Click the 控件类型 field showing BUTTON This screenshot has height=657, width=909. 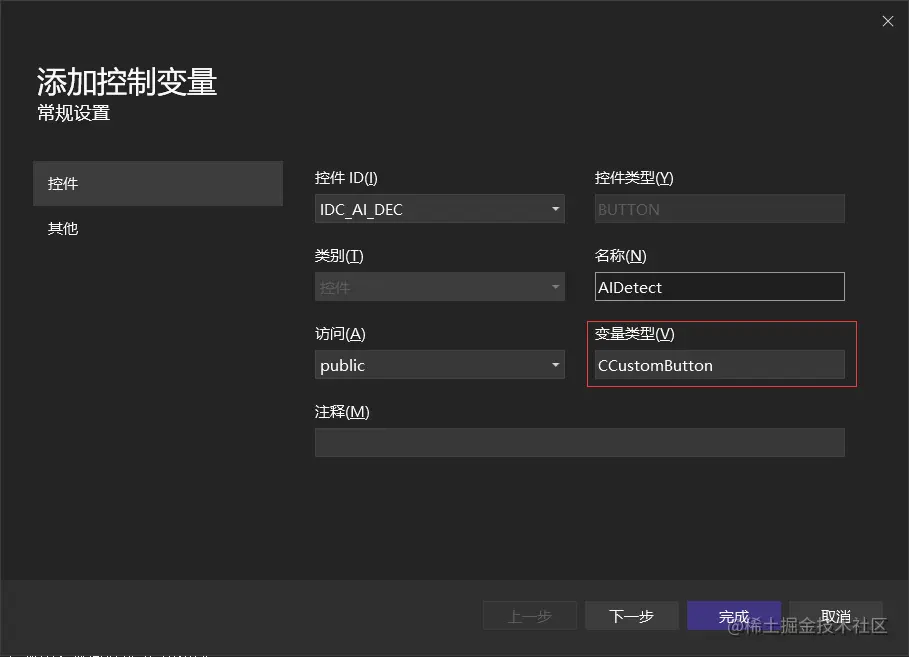coord(719,209)
